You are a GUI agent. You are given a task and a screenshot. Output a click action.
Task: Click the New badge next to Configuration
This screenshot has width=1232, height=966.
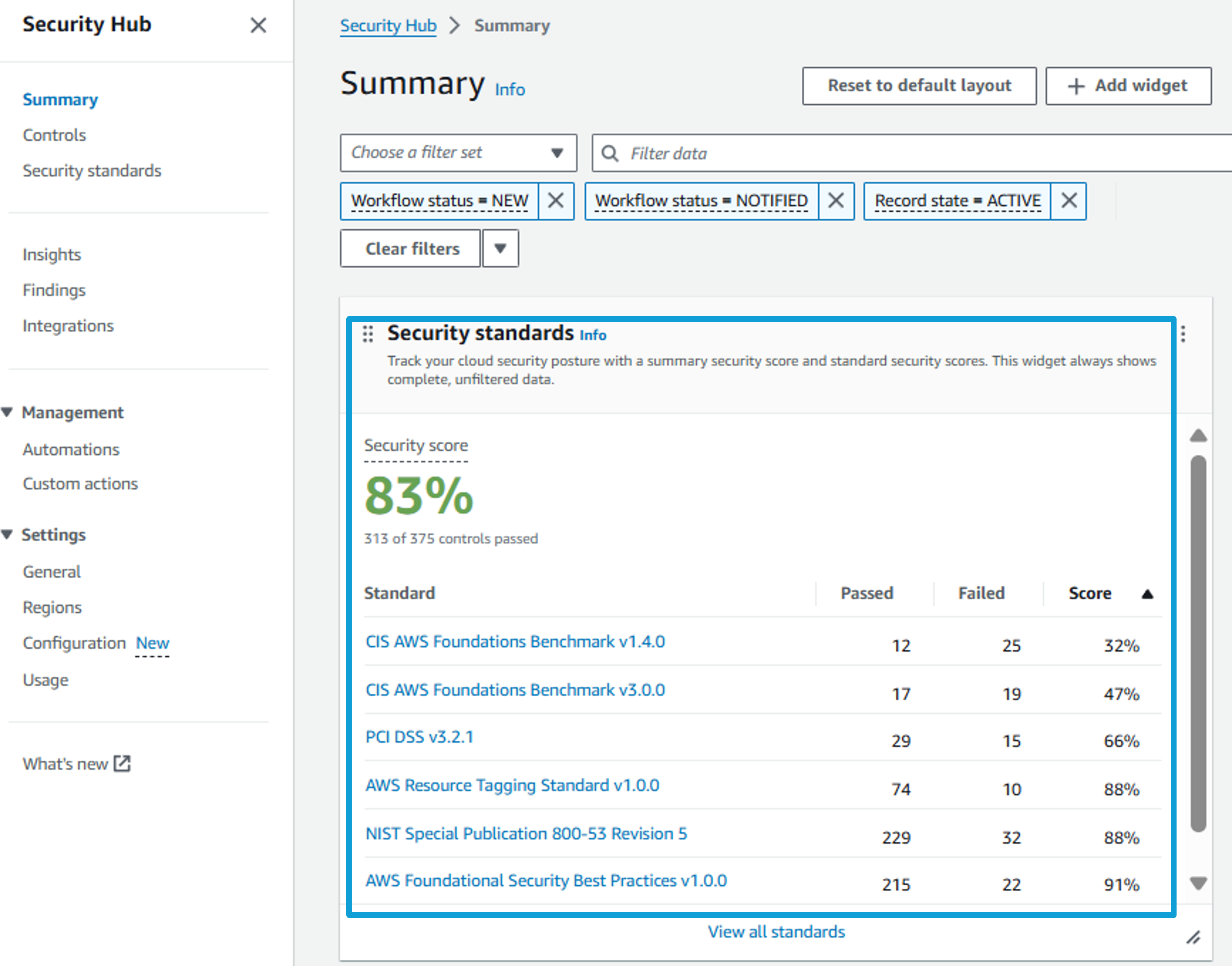[x=152, y=643]
